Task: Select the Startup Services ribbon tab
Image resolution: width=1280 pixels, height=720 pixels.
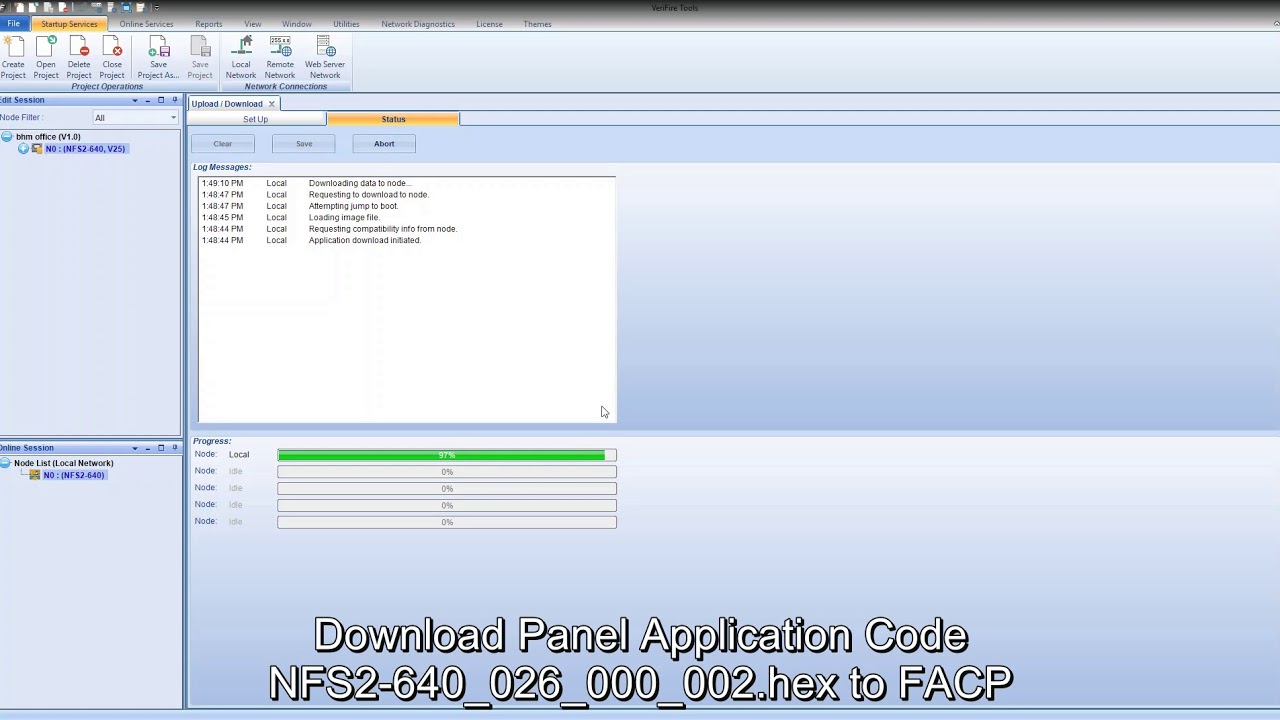Action: (x=69, y=24)
